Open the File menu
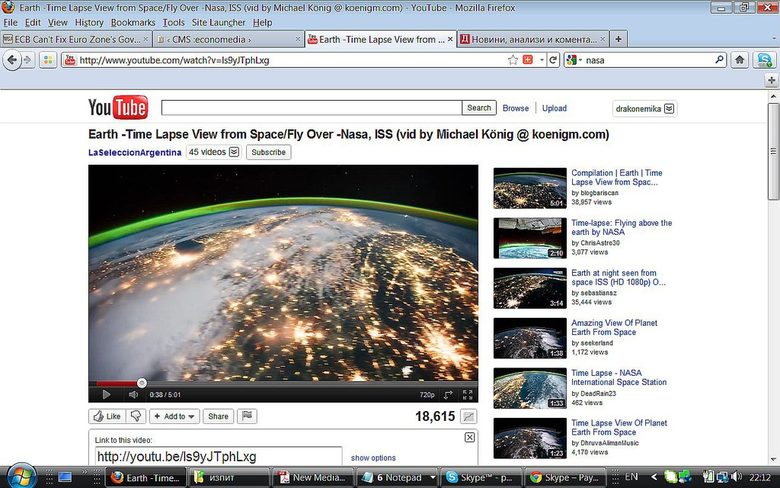780x488 pixels. click(10, 22)
